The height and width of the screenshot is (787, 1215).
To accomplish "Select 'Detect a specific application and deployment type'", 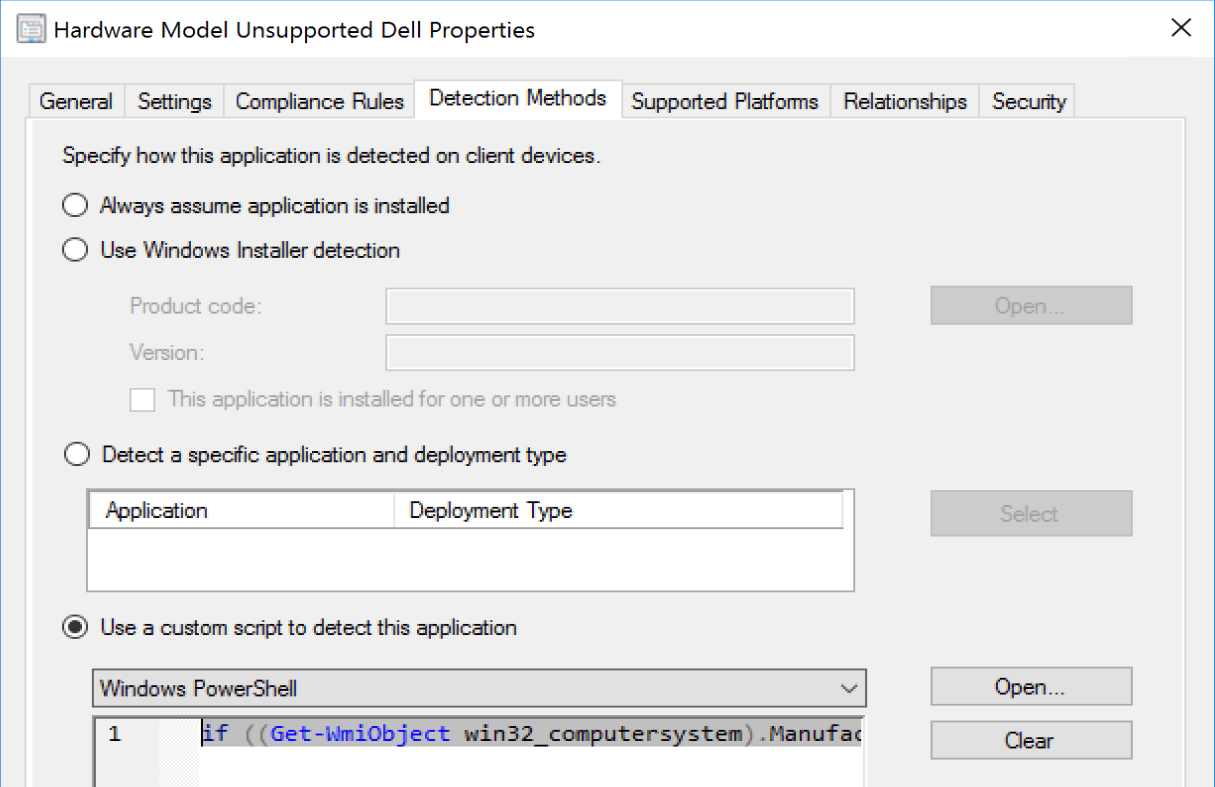I will coord(76,455).
